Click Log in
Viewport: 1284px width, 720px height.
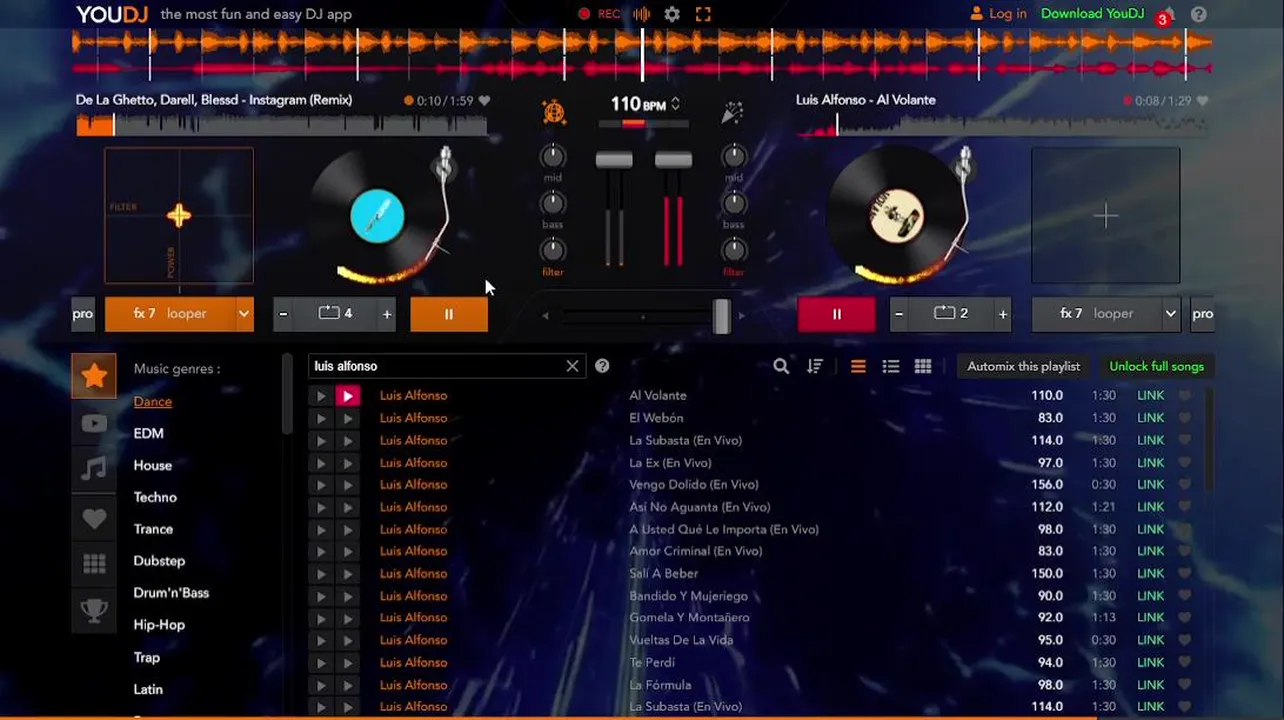tap(998, 14)
